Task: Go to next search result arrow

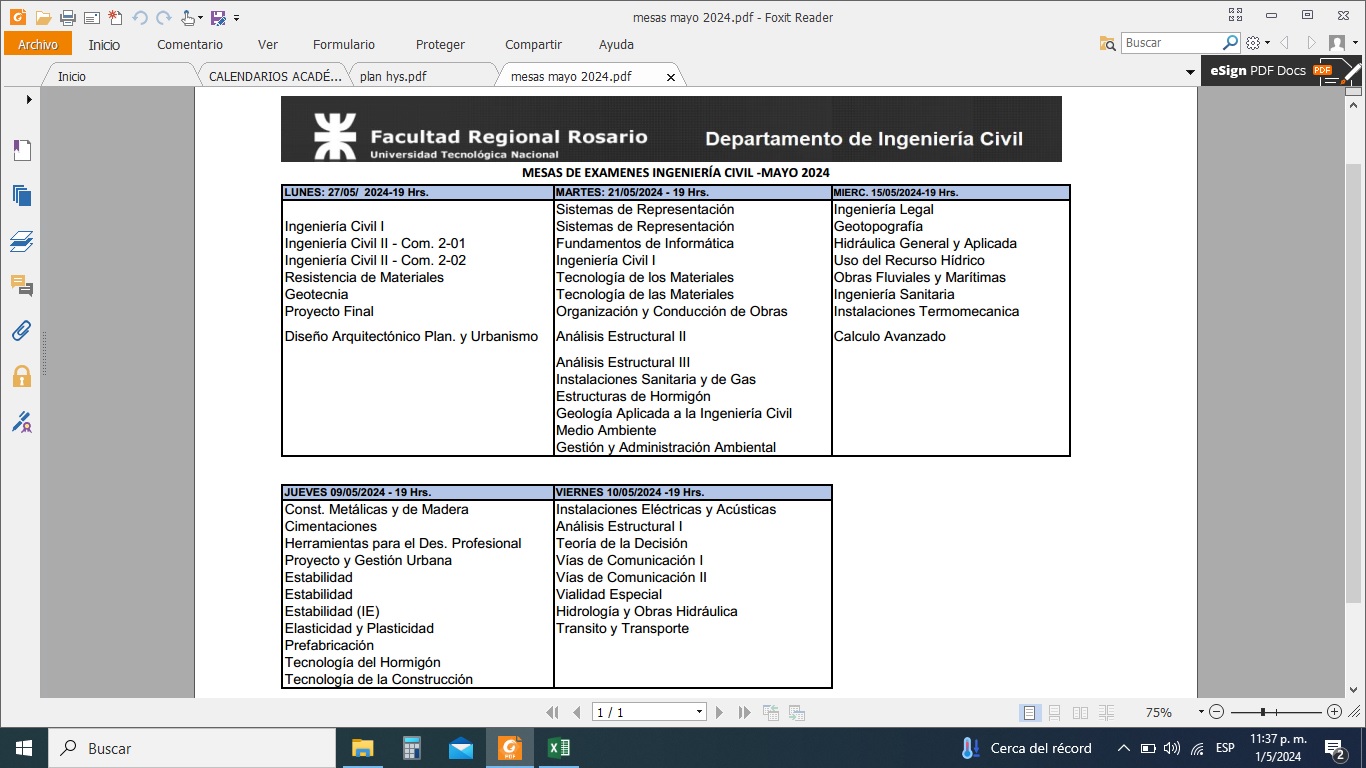Action: pyautogui.click(x=1311, y=43)
